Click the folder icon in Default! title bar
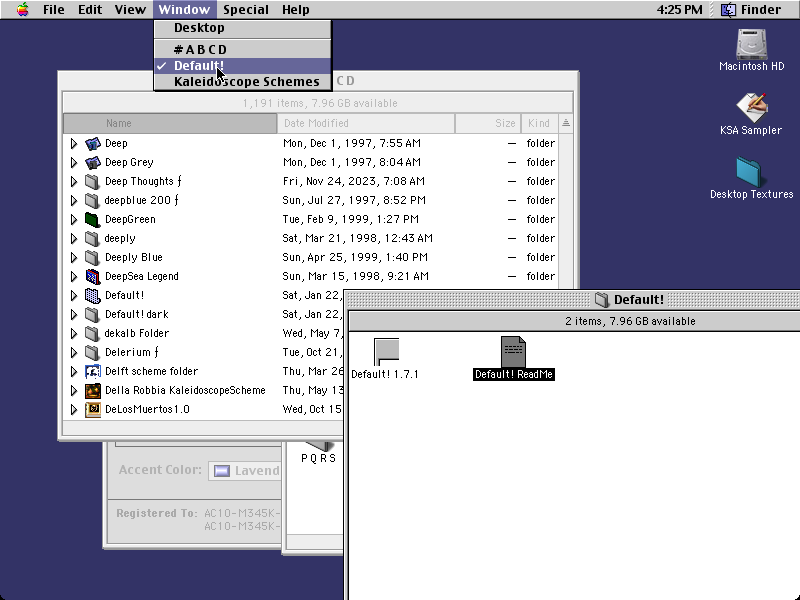 point(602,299)
